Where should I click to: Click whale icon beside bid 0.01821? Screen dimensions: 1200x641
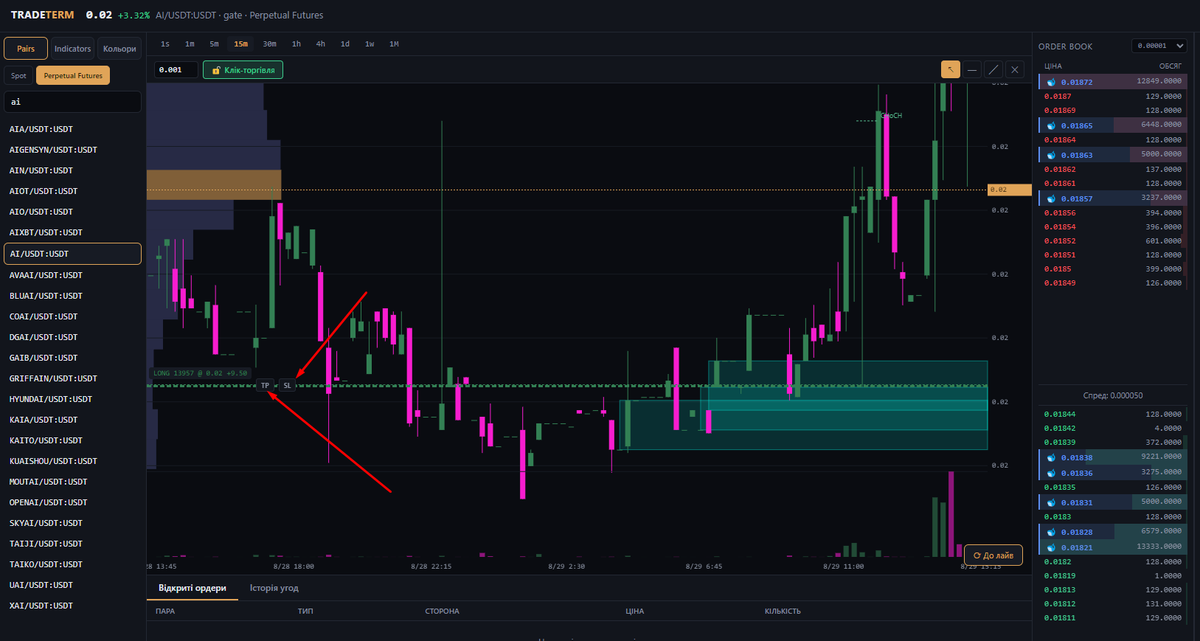[x=1052, y=547]
